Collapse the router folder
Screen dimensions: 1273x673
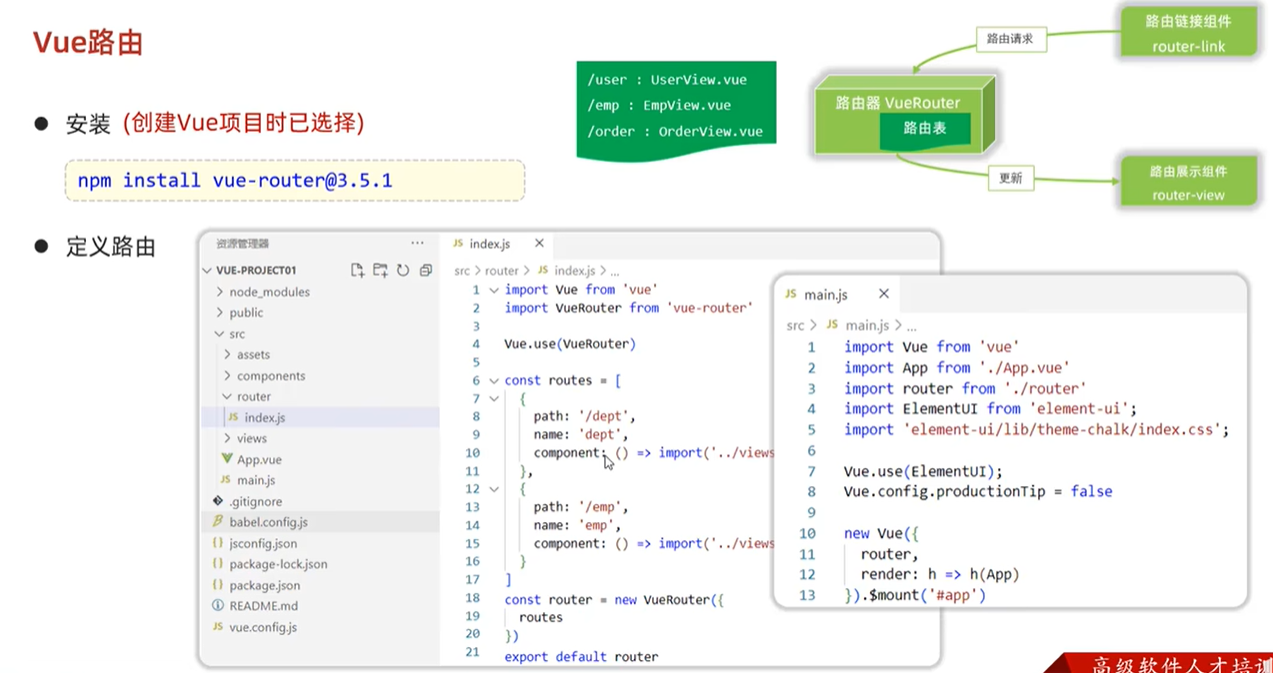228,397
